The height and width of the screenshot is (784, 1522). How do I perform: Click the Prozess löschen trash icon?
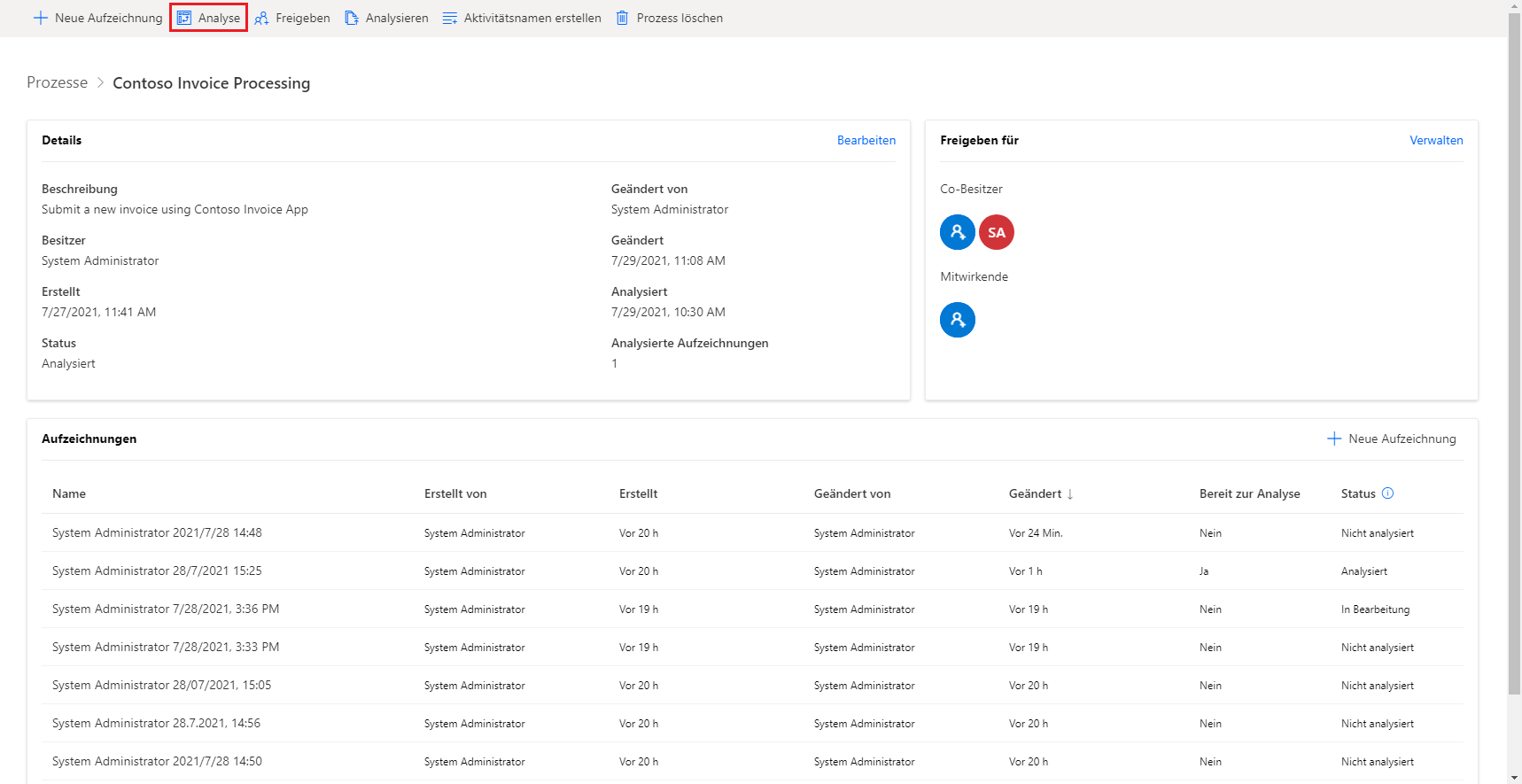pyautogui.click(x=623, y=18)
